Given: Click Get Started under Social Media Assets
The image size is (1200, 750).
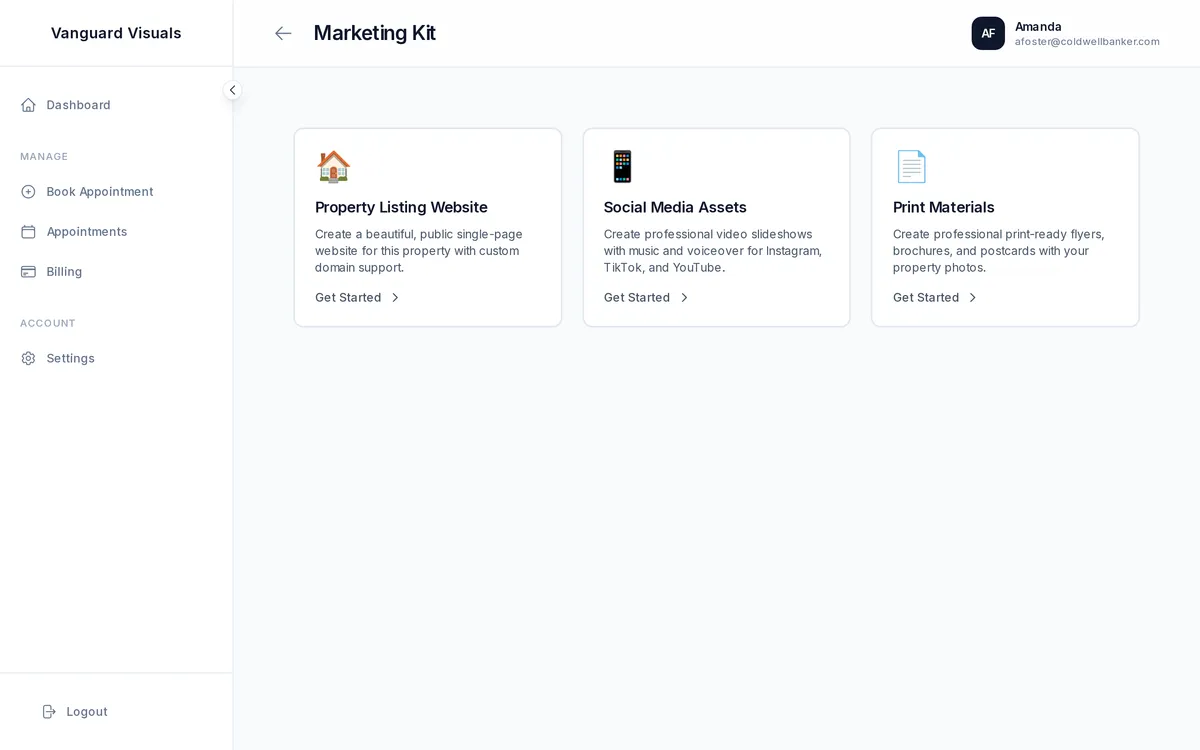Looking at the screenshot, I should click(636, 297).
